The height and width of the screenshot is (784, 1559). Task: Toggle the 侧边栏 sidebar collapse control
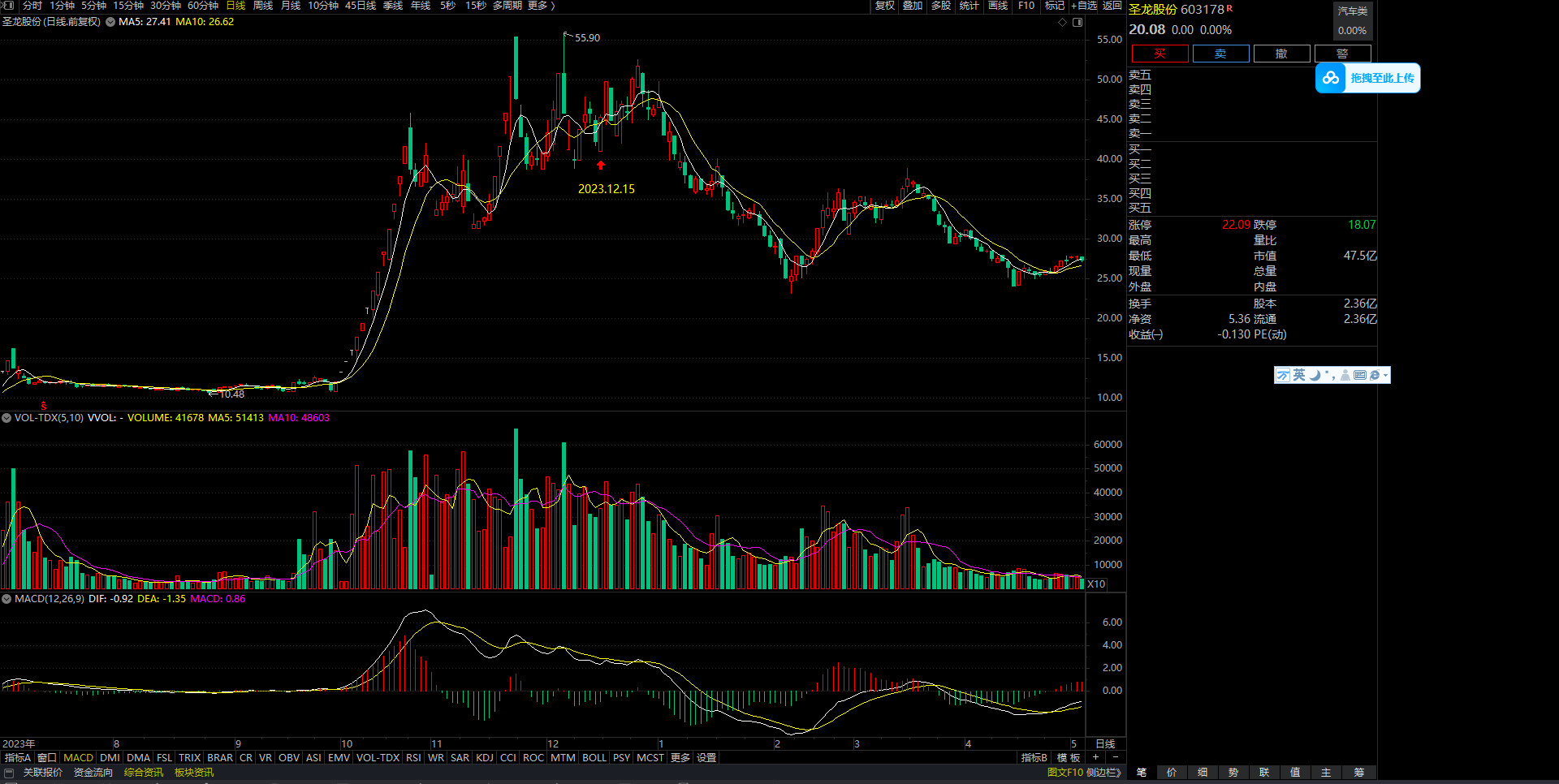(1103, 773)
